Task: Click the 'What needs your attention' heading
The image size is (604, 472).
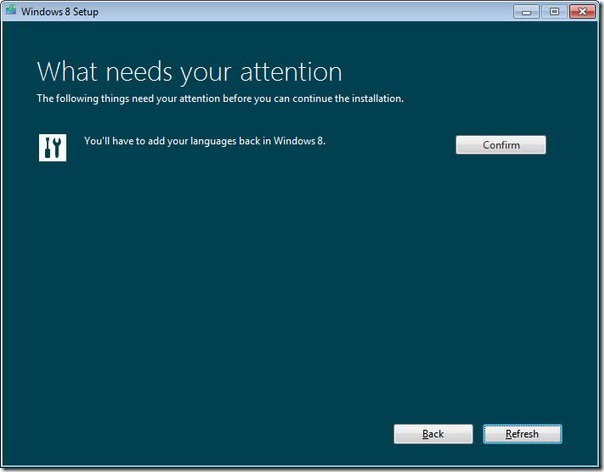Action: (x=190, y=72)
